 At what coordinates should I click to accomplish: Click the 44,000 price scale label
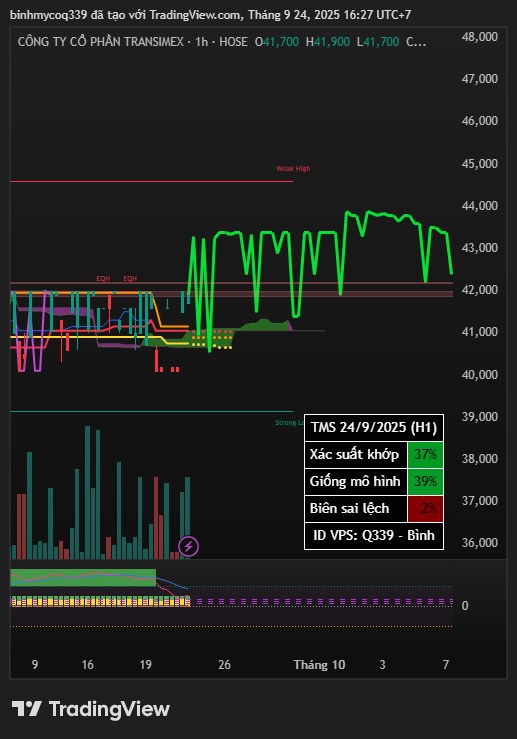coord(479,205)
